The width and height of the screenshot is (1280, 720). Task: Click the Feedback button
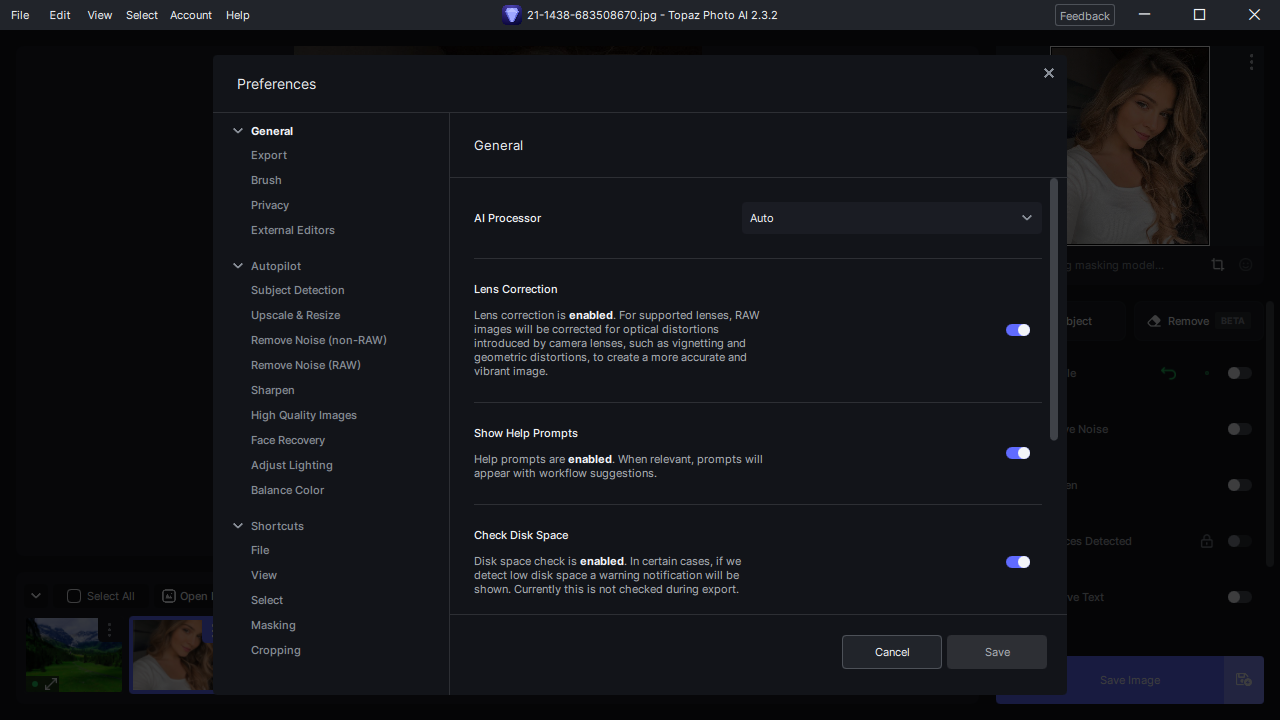tap(1085, 16)
